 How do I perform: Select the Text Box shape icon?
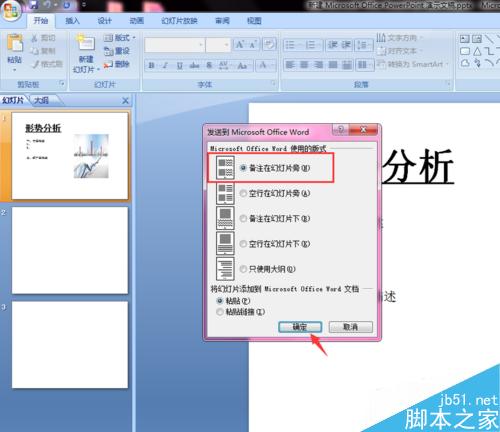coord(464,39)
